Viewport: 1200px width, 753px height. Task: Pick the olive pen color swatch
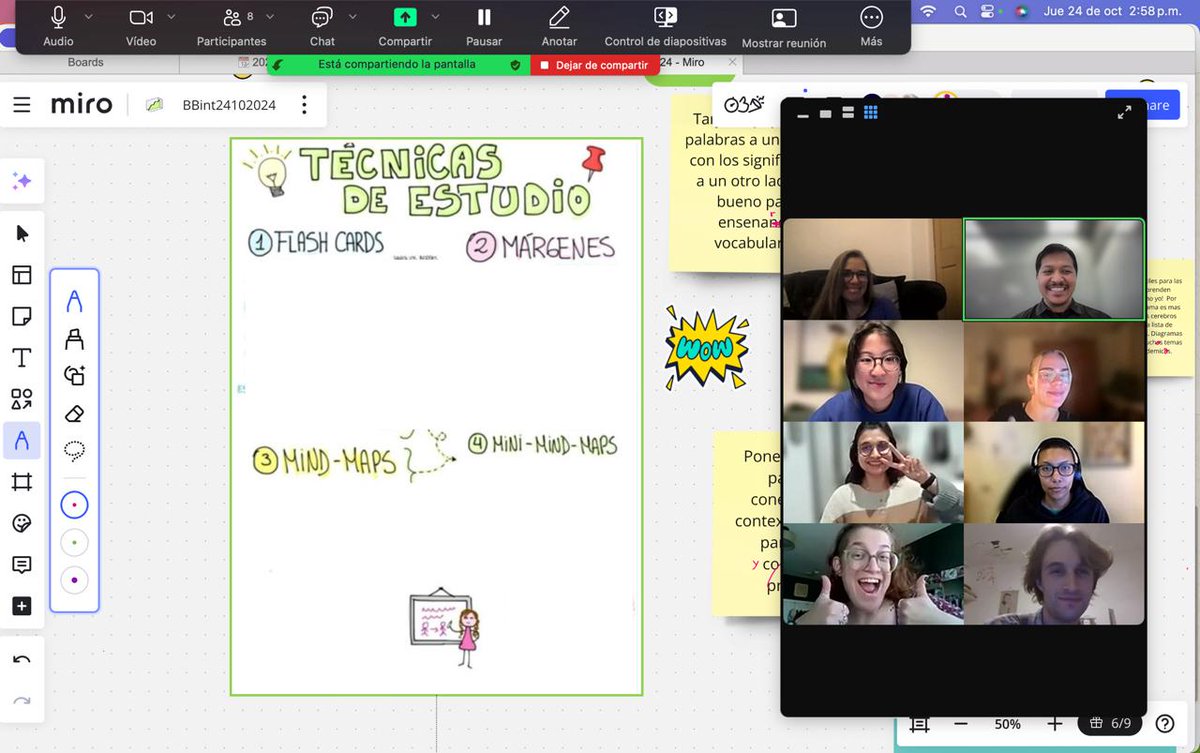coord(74,543)
